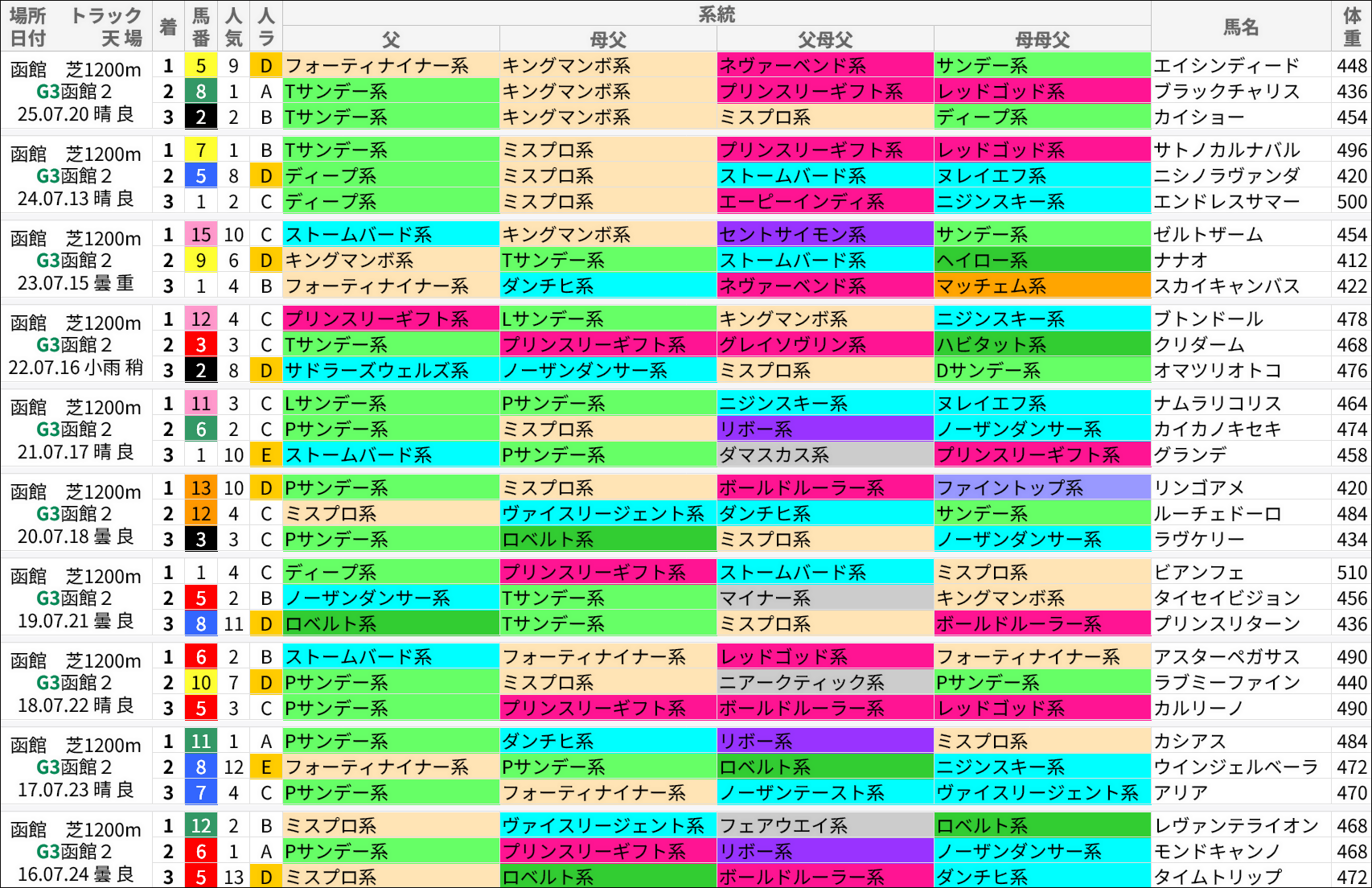
Task: Click horse name エイシンディード
Action: pos(1226,66)
